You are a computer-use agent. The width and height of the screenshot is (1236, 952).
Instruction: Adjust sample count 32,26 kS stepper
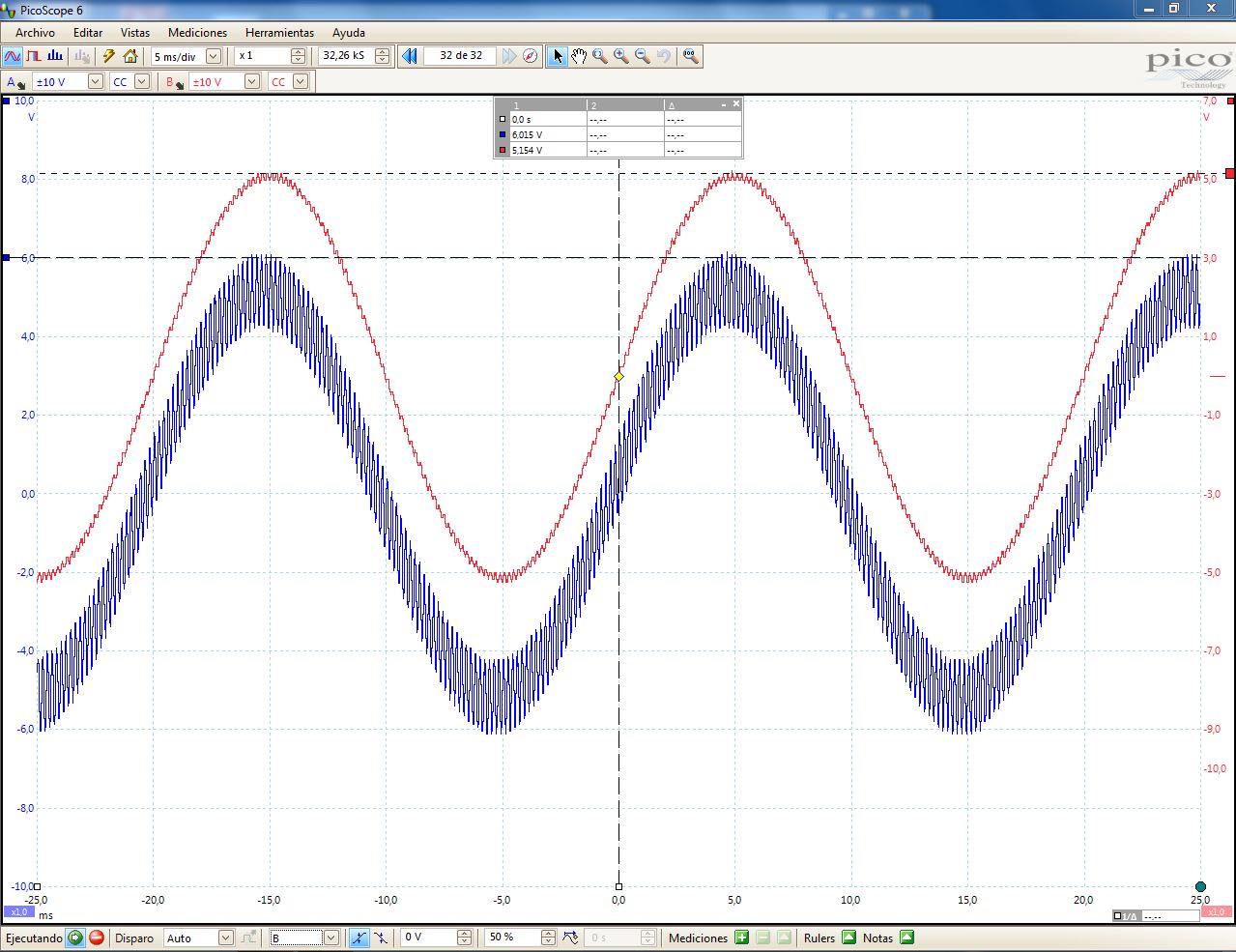click(382, 56)
